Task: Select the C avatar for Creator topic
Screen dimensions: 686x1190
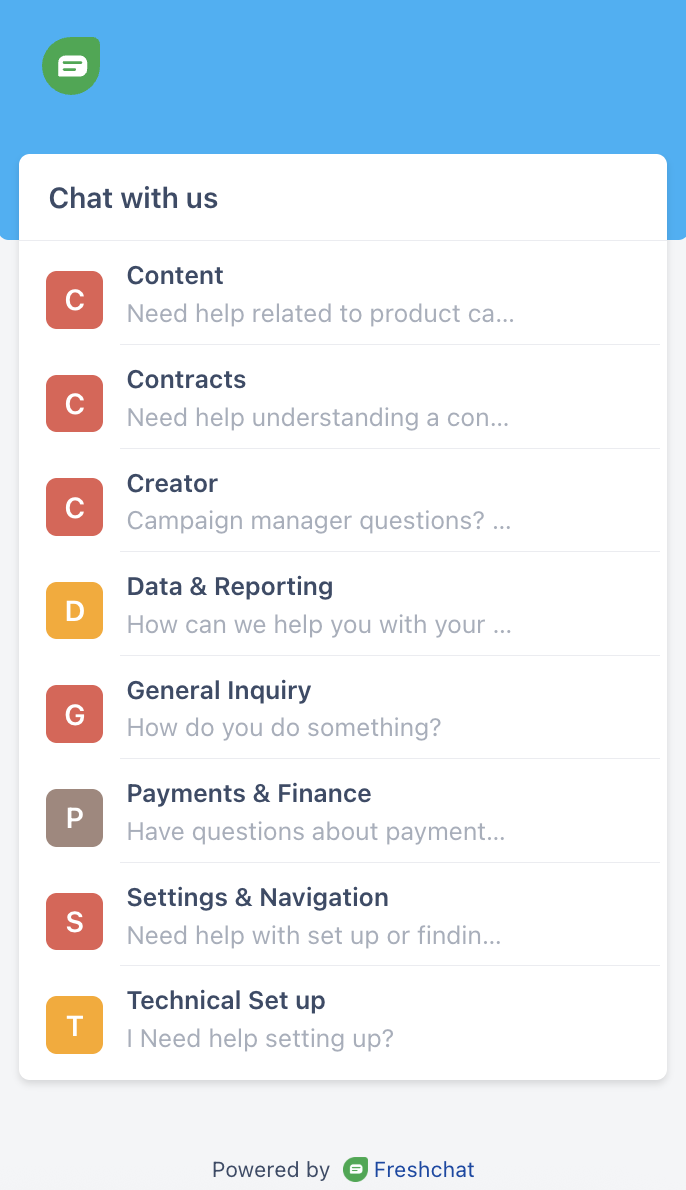Action: (75, 507)
